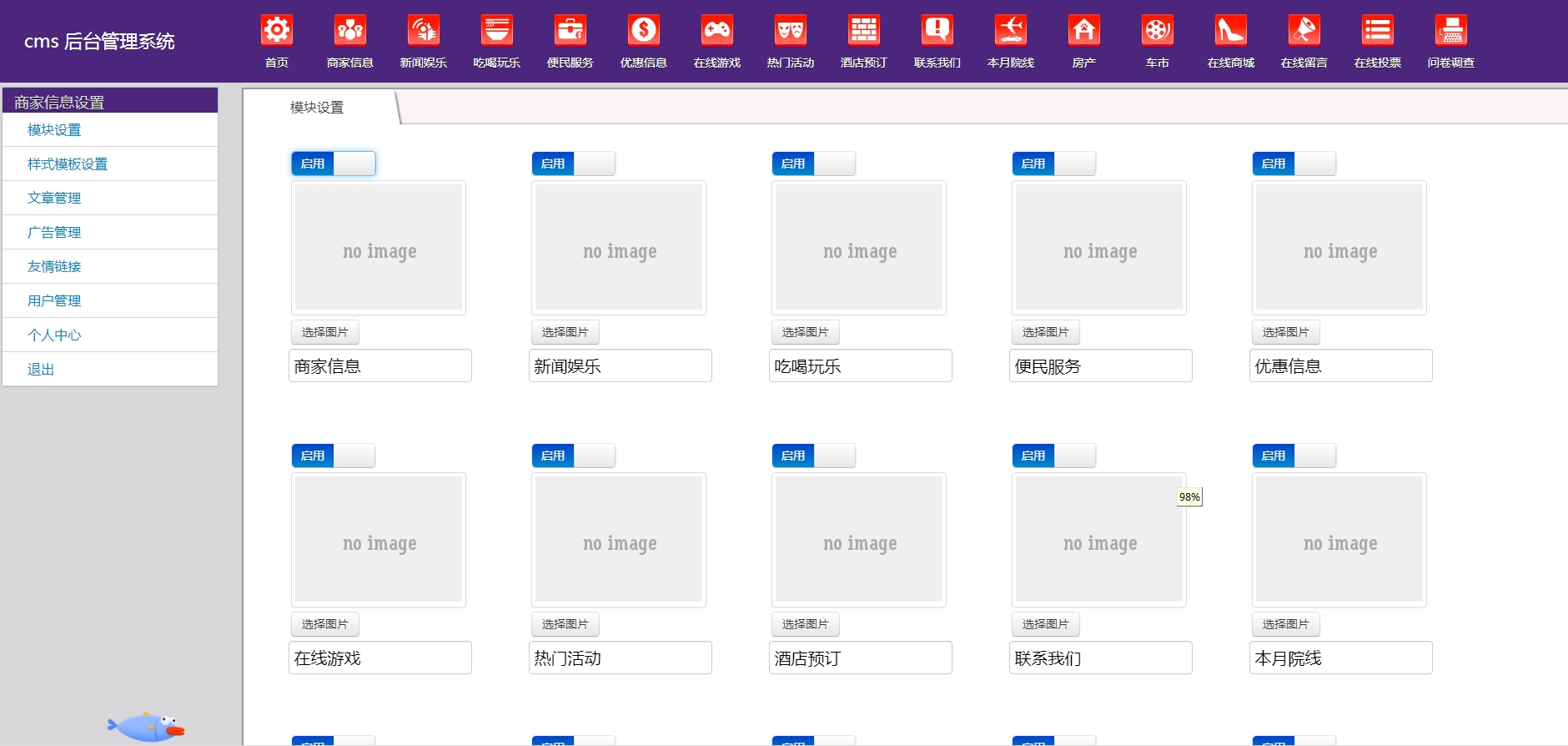The image size is (1568, 746).
Task: Open the 酒店预订 top bar icon
Action: (864, 30)
